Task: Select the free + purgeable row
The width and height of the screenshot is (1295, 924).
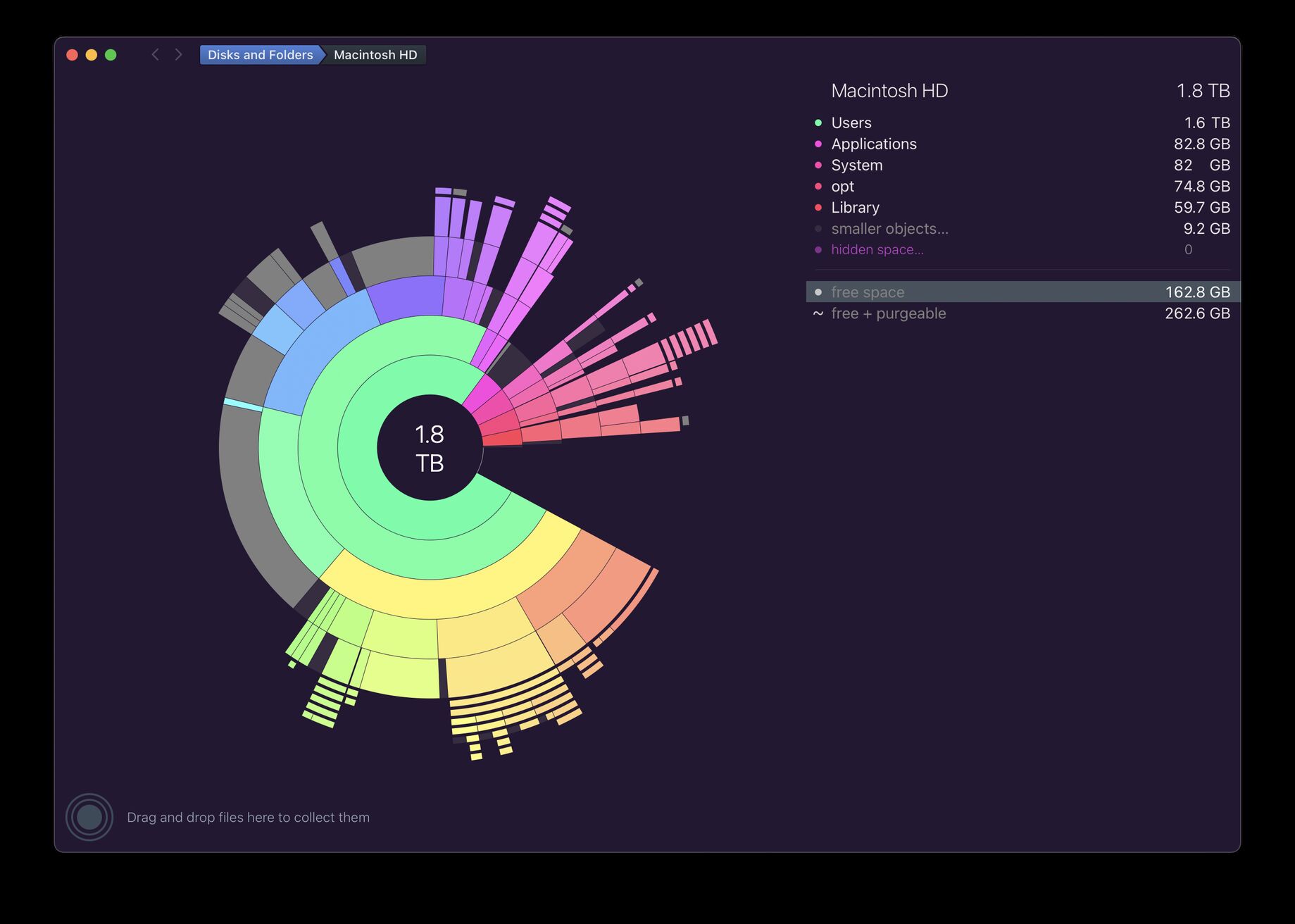Action: click(1022, 313)
